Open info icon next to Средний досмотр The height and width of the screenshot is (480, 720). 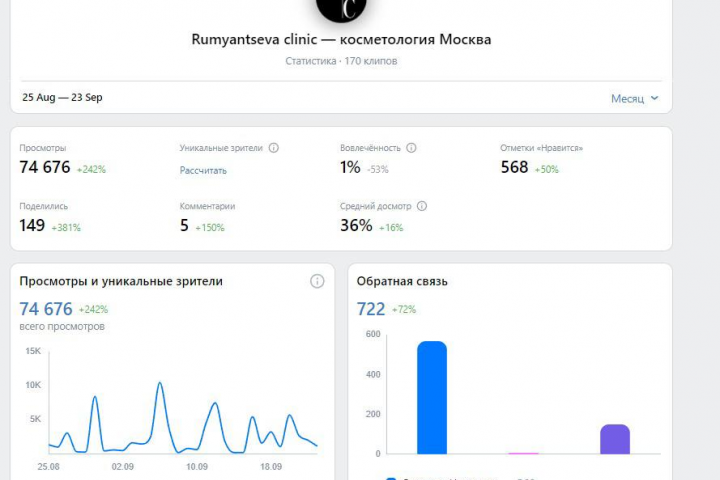pyautogui.click(x=422, y=206)
